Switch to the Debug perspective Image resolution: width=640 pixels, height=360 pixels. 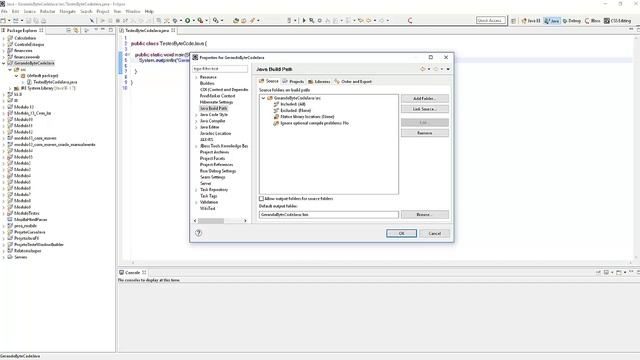571,21
